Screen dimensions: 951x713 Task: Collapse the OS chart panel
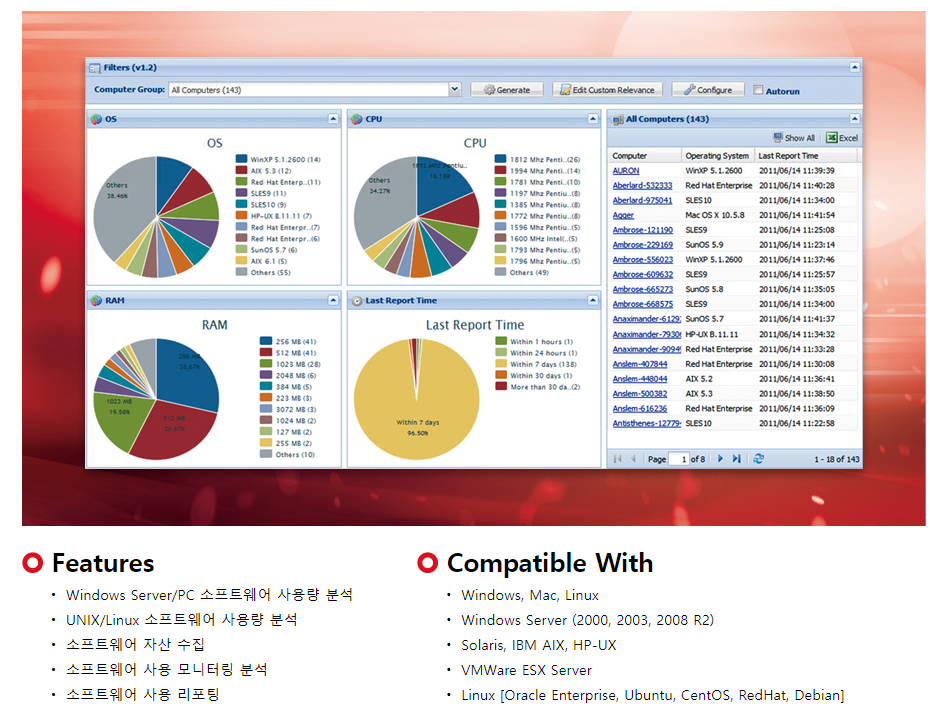(333, 119)
